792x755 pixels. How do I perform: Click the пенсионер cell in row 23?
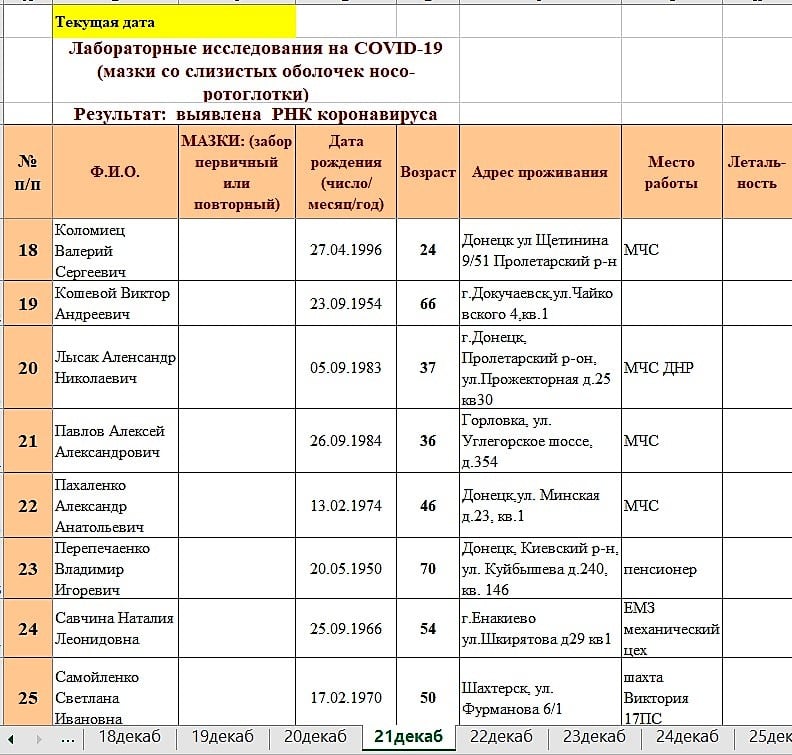(x=671, y=569)
